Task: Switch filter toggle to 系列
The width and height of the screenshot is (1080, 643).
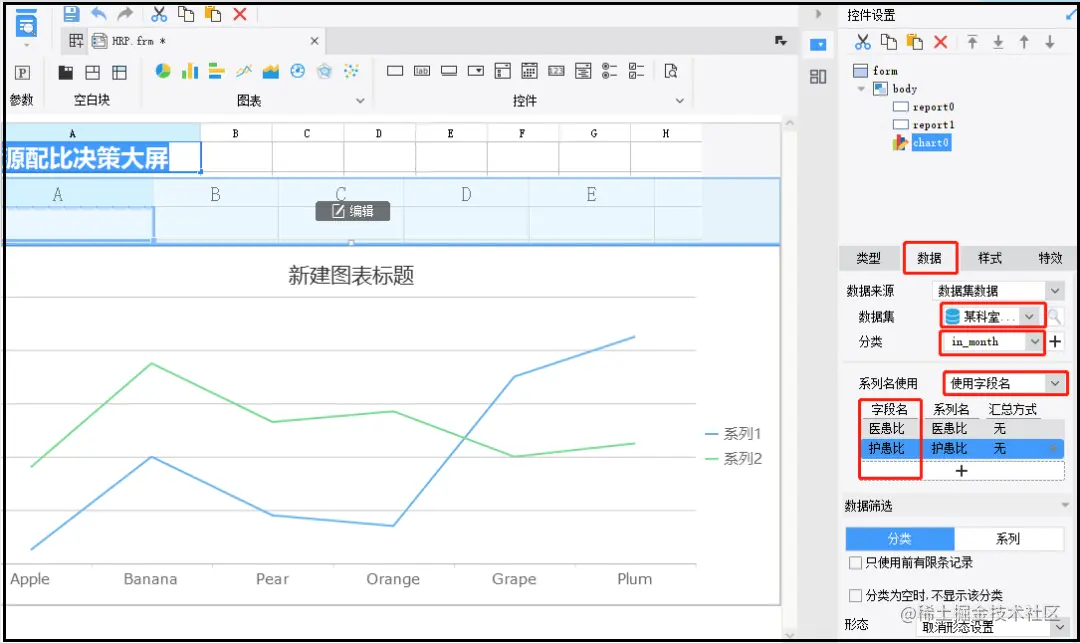Action: point(1008,538)
